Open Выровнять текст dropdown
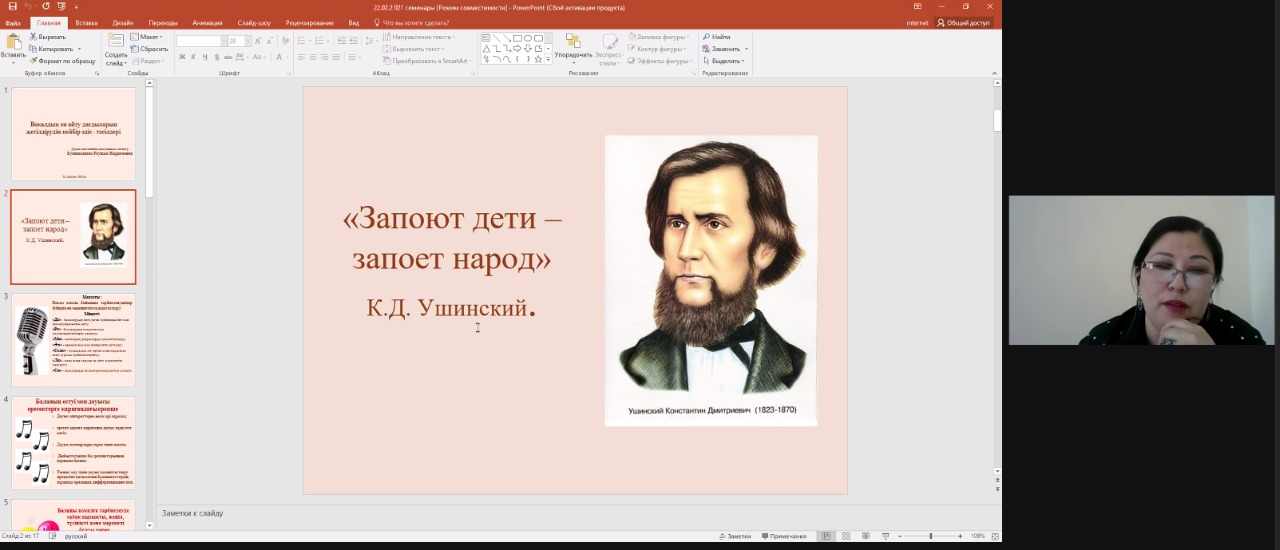Image resolution: width=1280 pixels, height=550 pixels. tap(415, 49)
